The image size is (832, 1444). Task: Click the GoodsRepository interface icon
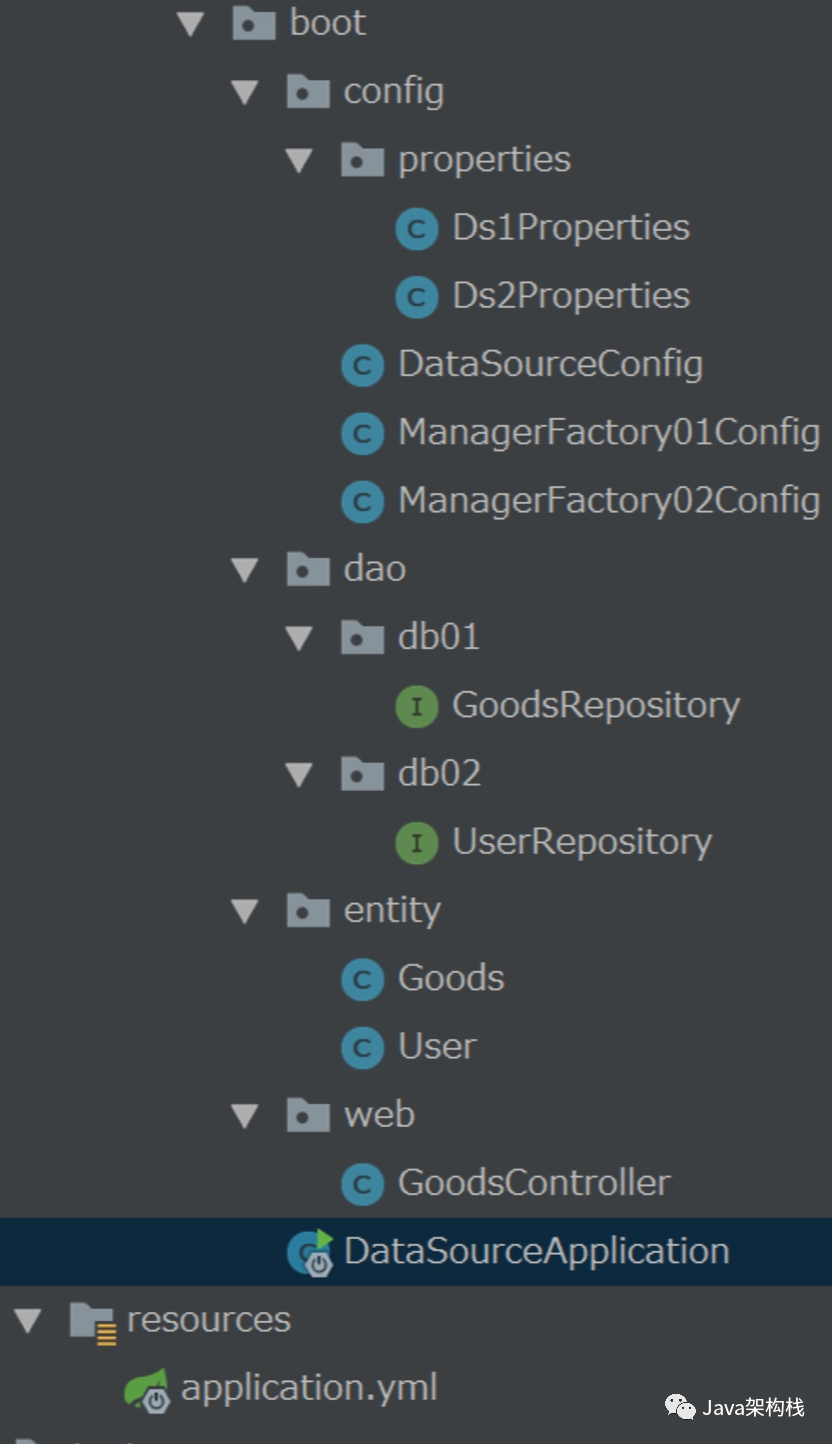click(417, 707)
